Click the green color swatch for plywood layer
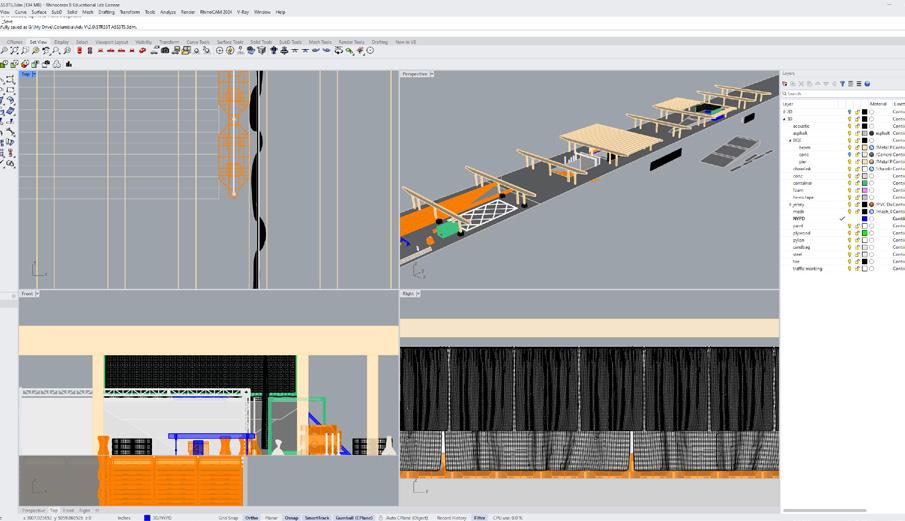This screenshot has height=521, width=905. click(x=864, y=233)
